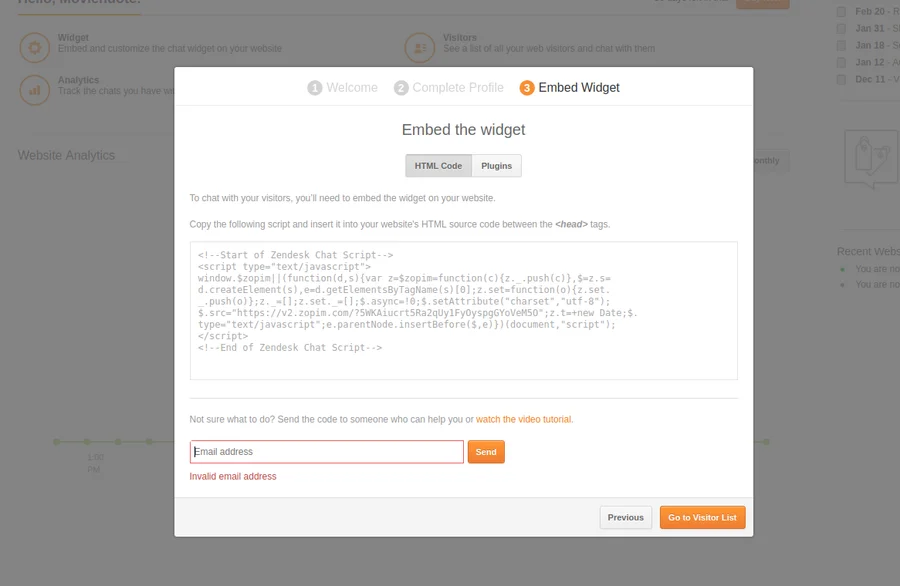Tick the Jan 31 checkbox
Image resolution: width=900 pixels, height=586 pixels.
coord(841,29)
